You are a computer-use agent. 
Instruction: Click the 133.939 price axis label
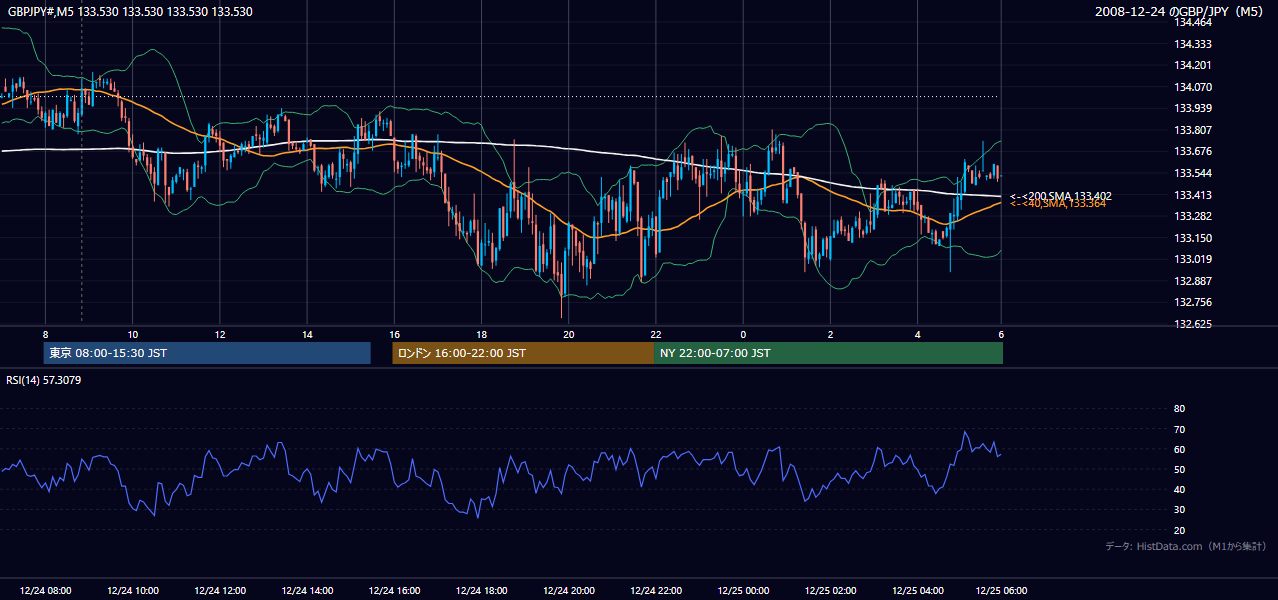(x=1192, y=108)
